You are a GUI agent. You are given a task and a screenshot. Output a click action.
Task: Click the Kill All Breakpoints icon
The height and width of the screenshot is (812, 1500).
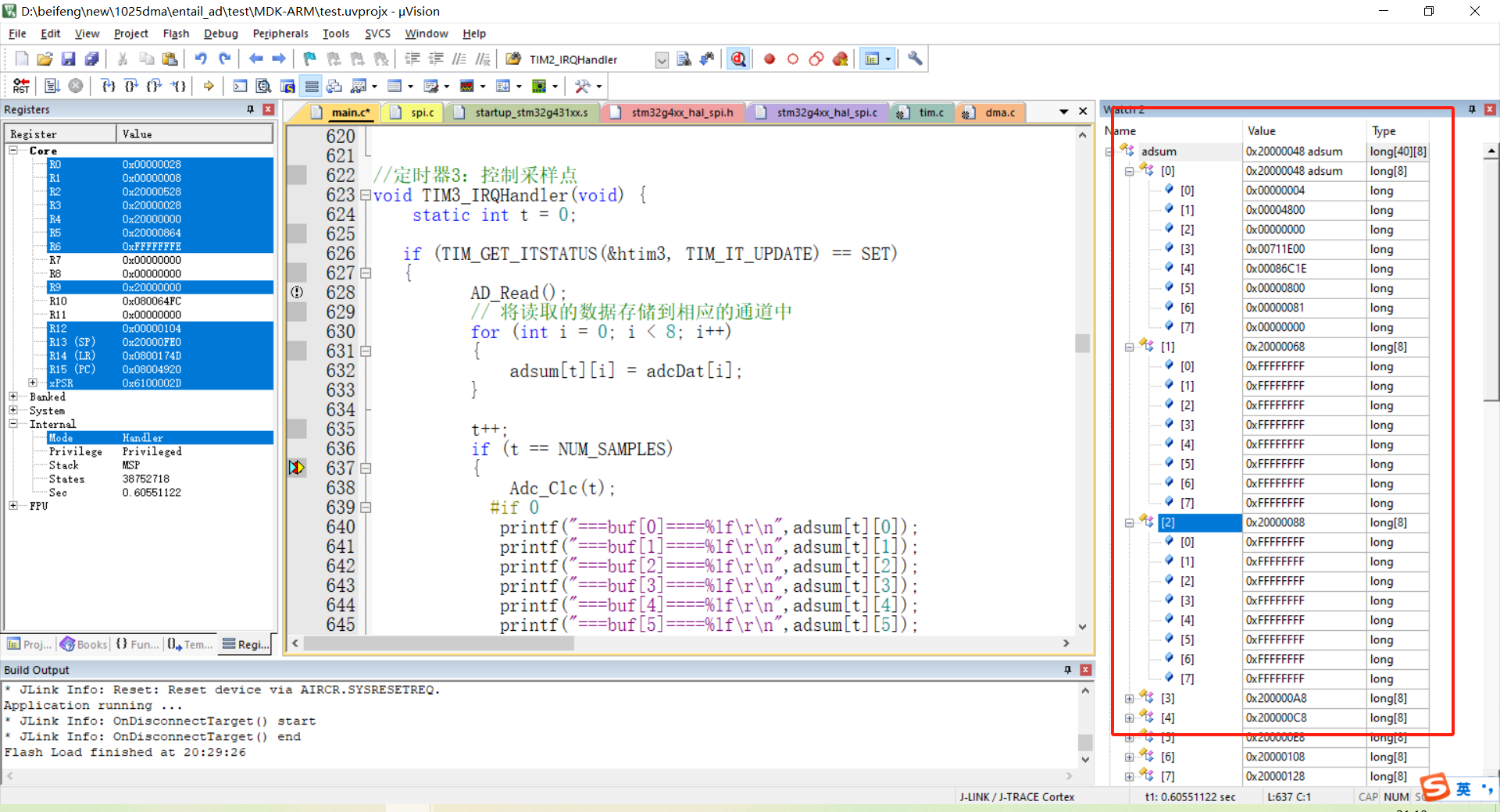(841, 59)
